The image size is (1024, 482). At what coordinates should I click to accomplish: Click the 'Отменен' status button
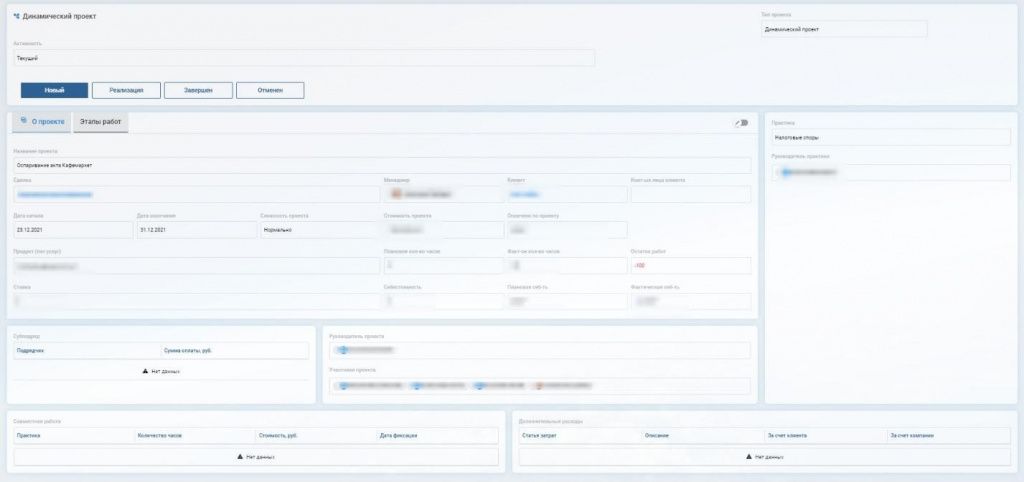point(270,90)
